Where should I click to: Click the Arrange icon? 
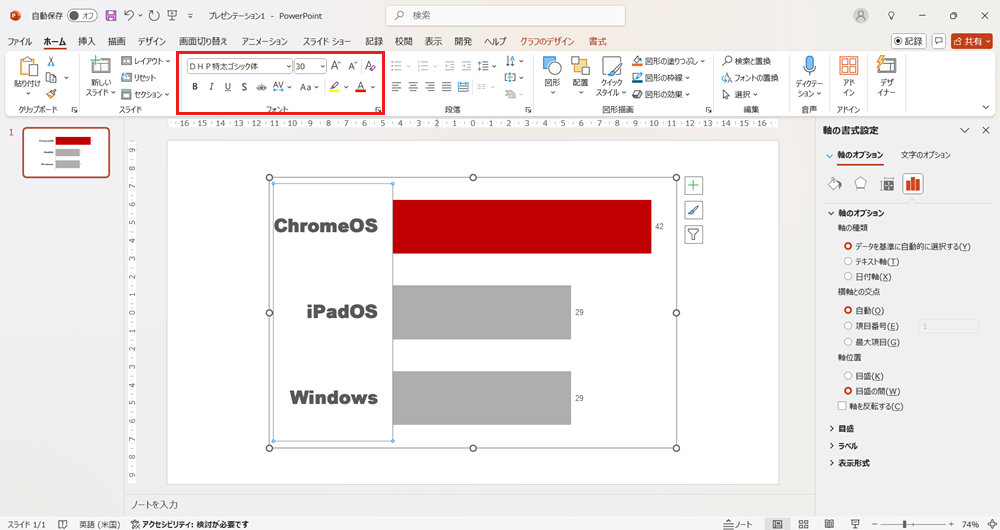click(580, 66)
